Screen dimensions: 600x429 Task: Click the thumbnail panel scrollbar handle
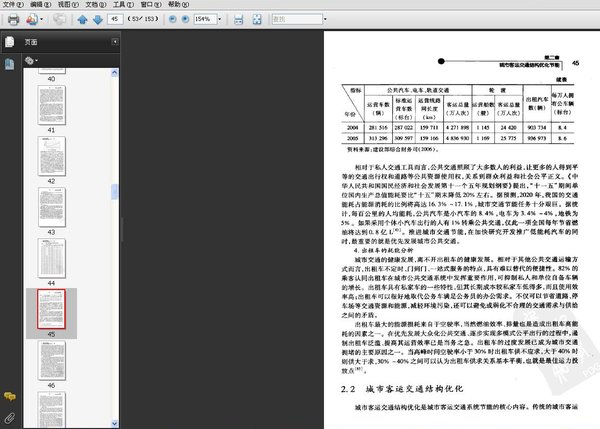pyautogui.click(x=114, y=192)
